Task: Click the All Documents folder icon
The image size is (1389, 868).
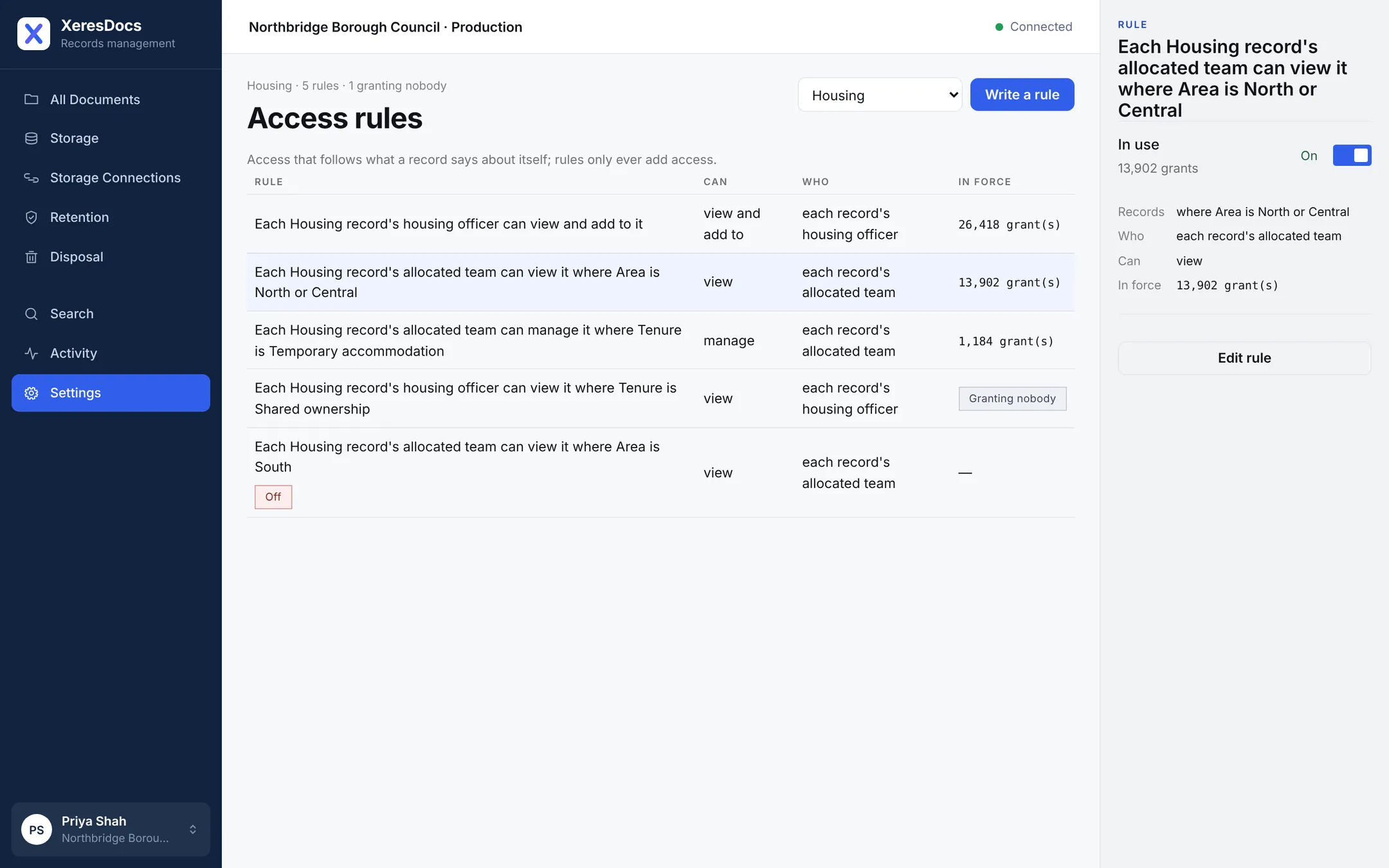Action: [31, 99]
